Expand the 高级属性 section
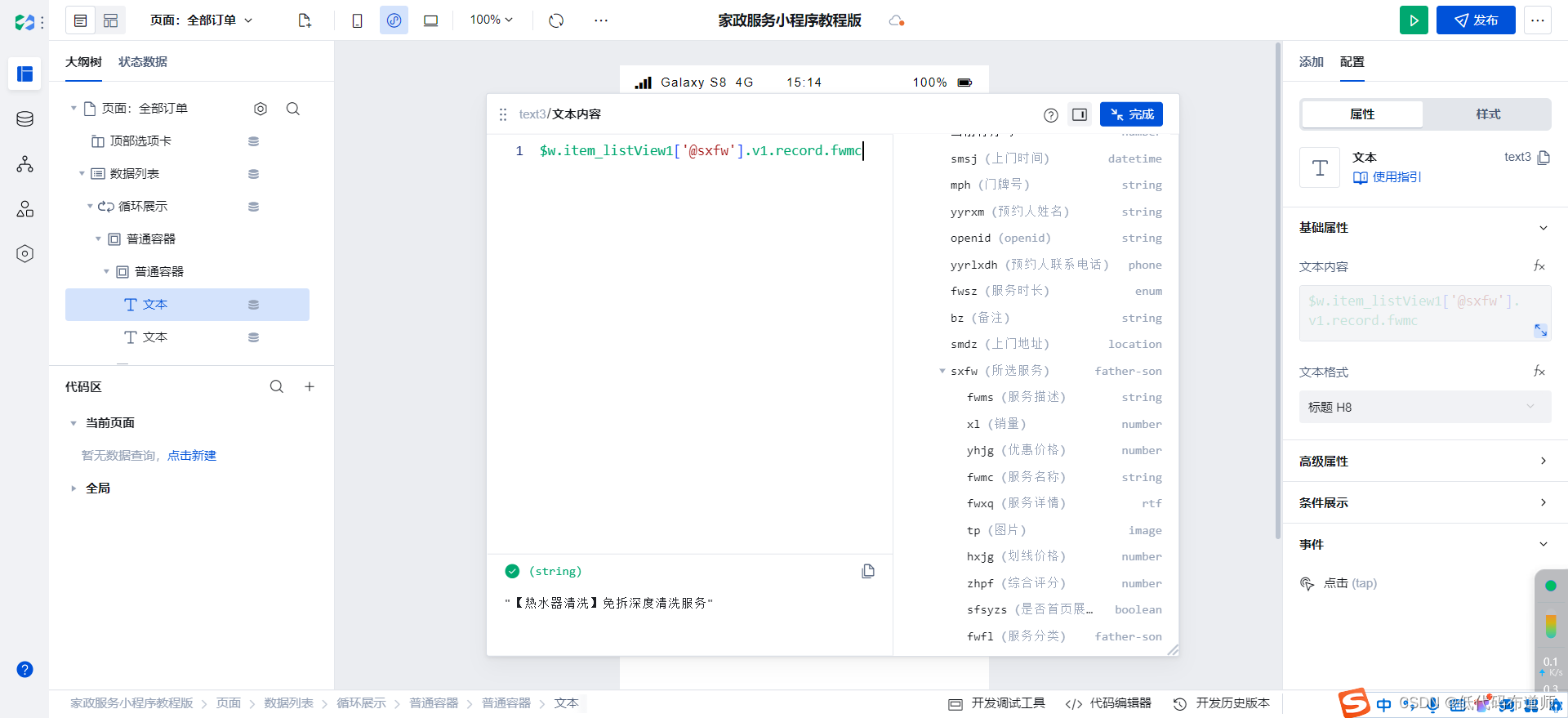Viewport: 1568px width, 718px height. (x=1543, y=462)
